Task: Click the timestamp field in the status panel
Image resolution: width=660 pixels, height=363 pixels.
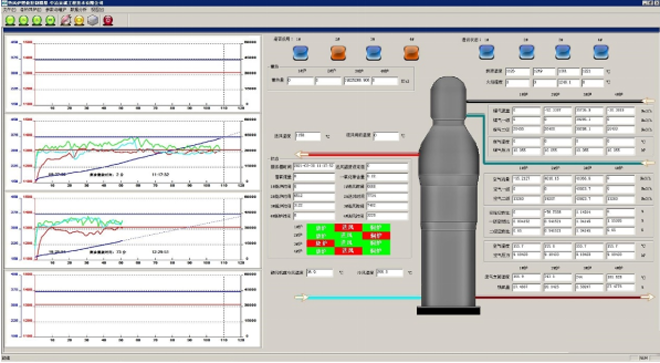Action: (314, 166)
